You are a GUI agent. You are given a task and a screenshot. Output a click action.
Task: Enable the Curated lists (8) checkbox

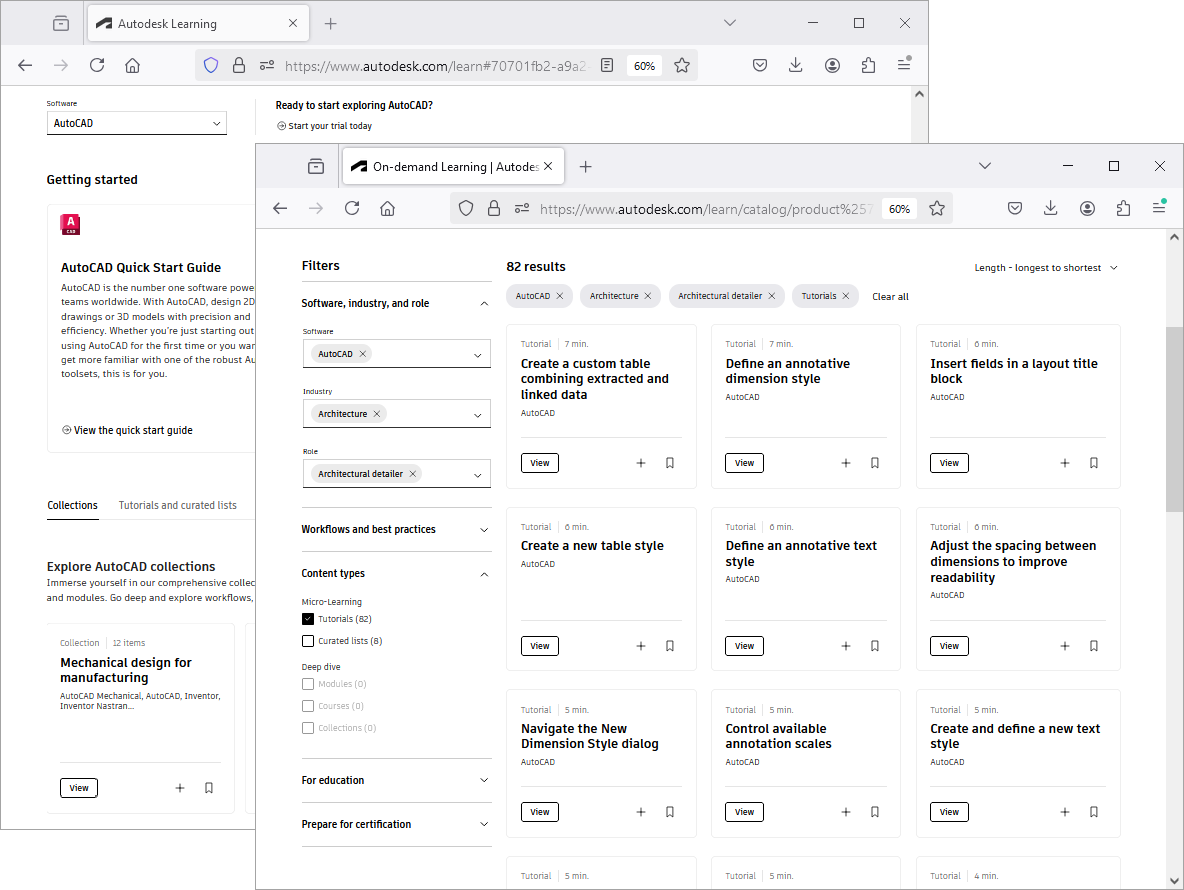(x=308, y=641)
